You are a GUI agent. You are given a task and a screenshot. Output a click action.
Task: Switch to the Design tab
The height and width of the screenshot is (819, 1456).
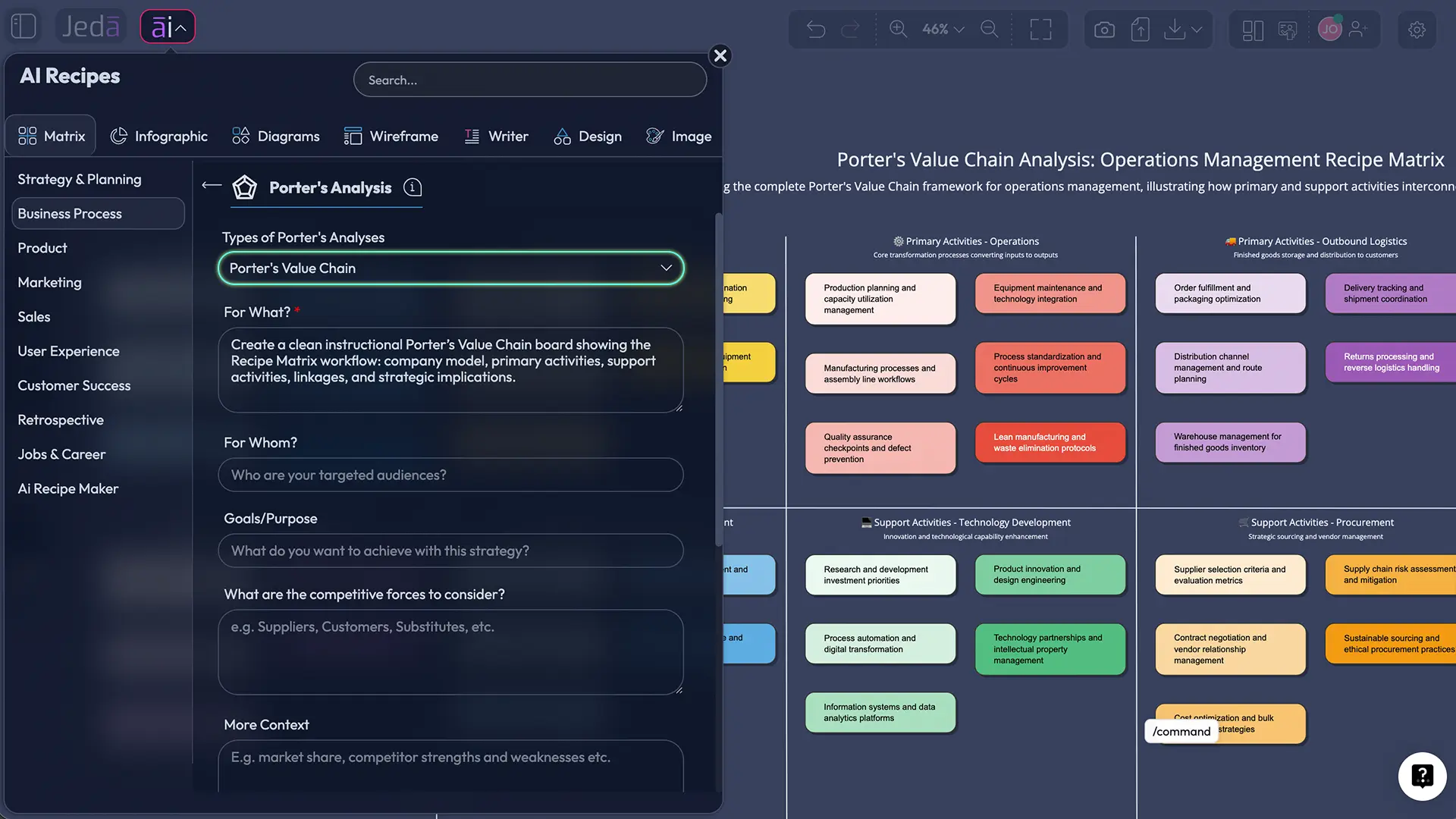pos(588,136)
